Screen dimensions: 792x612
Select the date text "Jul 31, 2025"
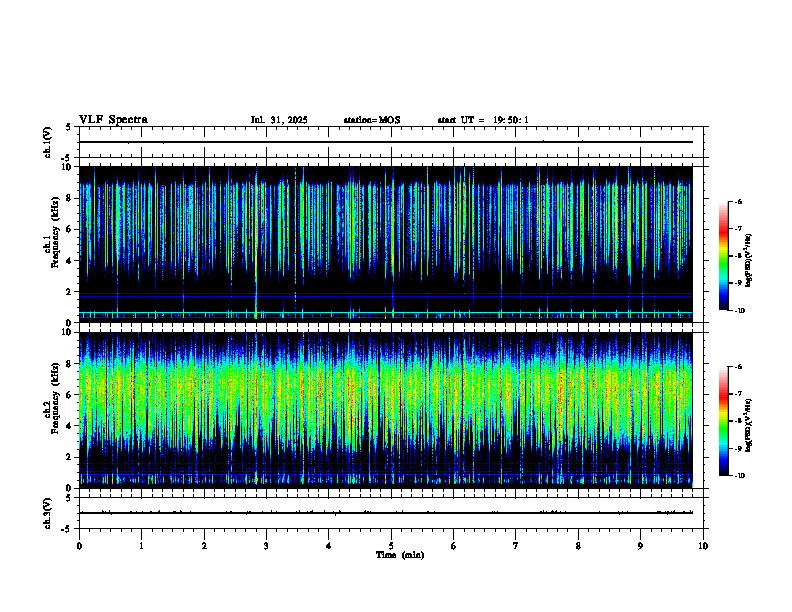pos(279,120)
